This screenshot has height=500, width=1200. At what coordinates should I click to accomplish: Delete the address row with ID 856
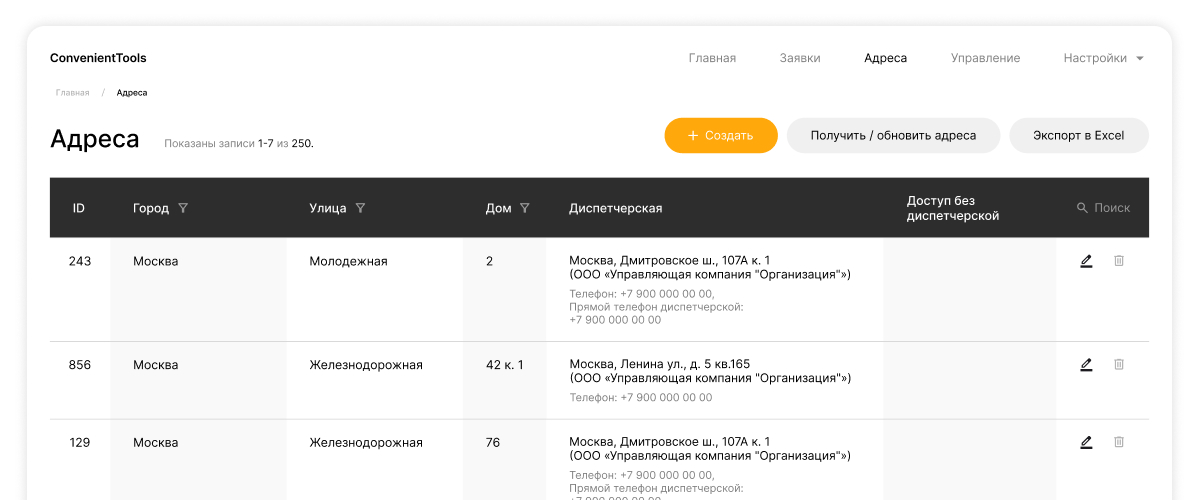tap(1119, 365)
